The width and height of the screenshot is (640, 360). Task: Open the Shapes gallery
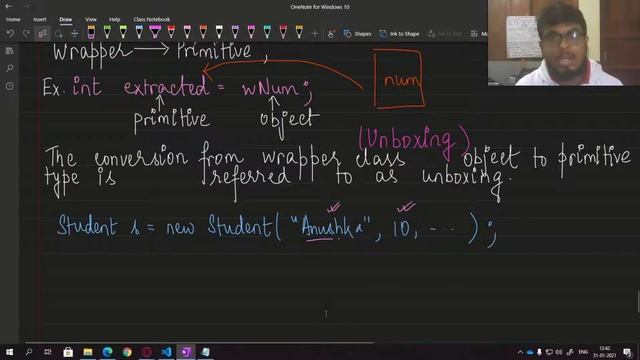(358, 33)
